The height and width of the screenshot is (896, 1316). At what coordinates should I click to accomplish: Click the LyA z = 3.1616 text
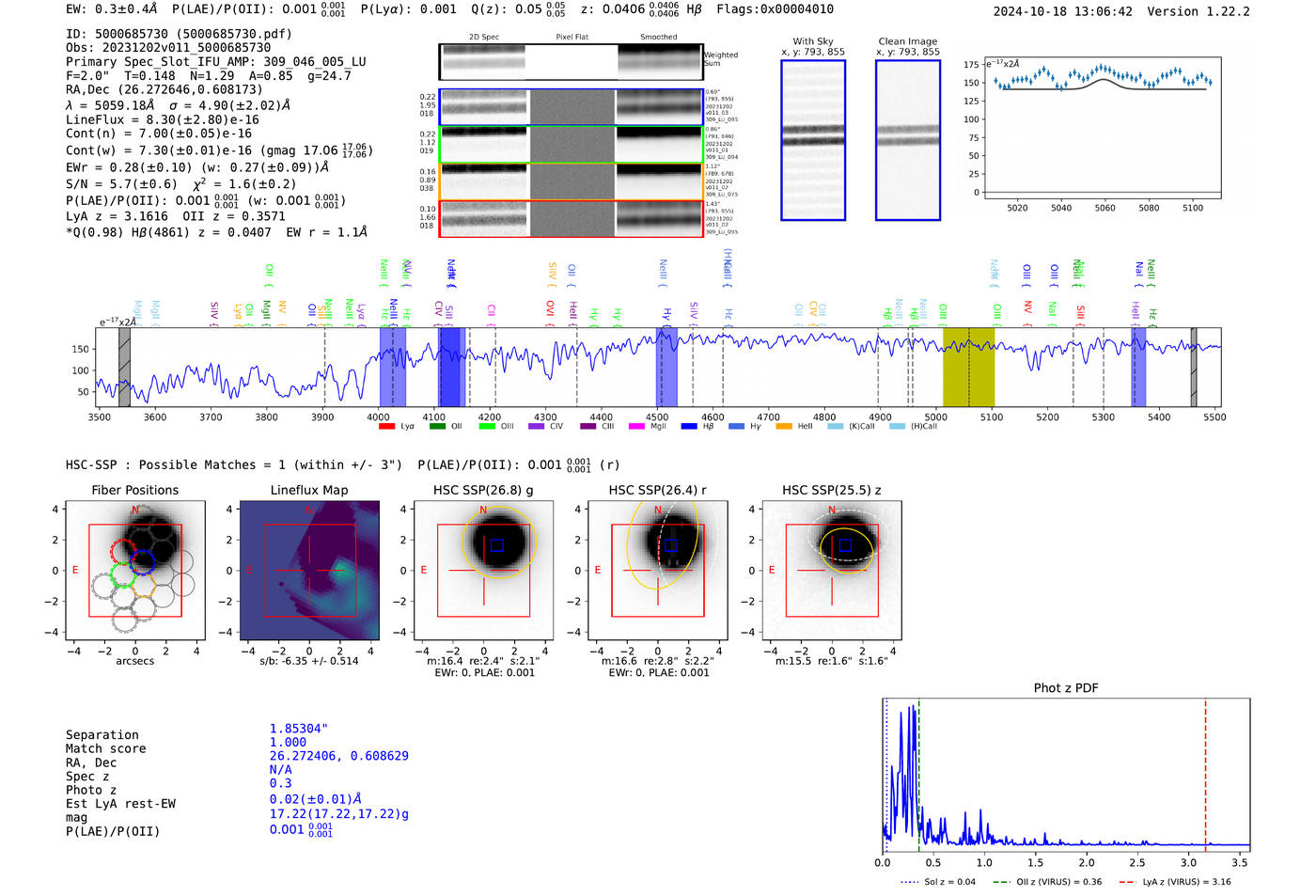[x=117, y=215]
